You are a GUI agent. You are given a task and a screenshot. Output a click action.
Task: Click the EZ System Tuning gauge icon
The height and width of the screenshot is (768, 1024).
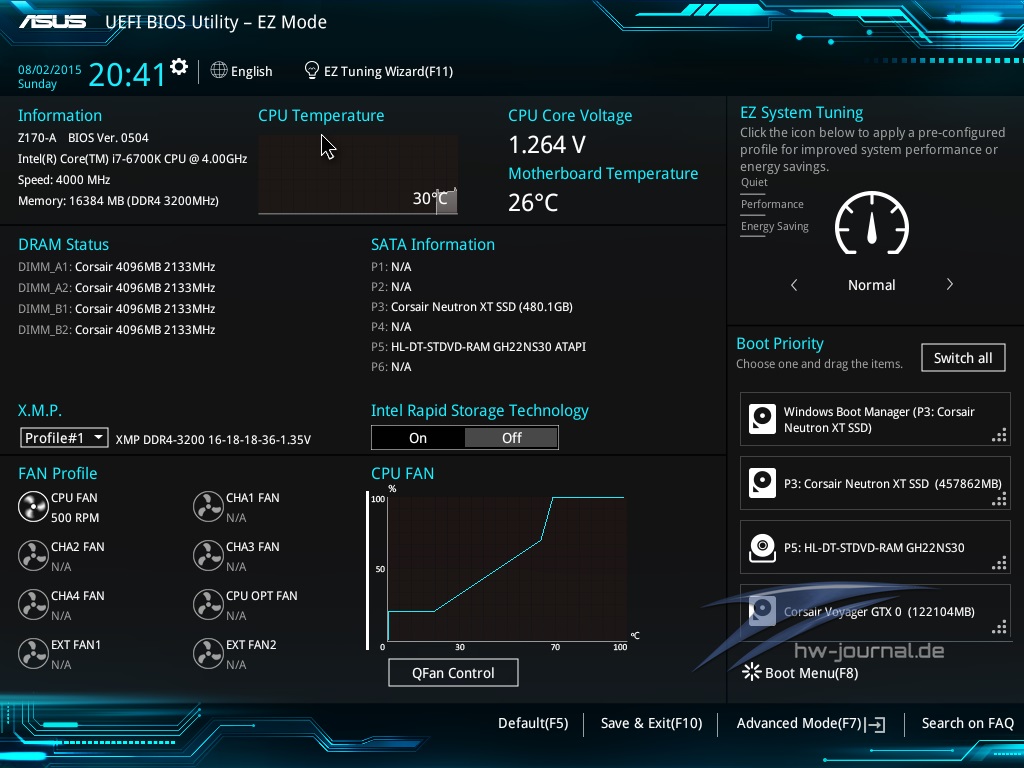(x=871, y=223)
